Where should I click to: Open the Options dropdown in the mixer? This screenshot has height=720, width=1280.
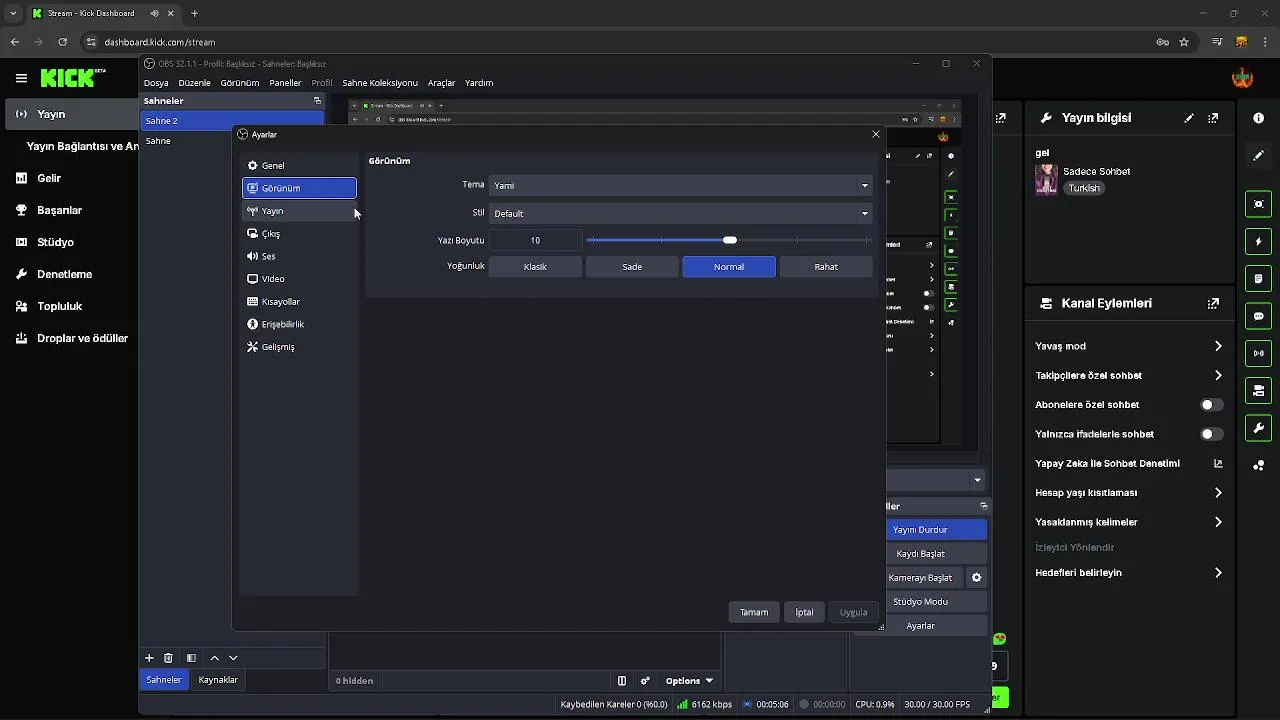[x=689, y=681]
